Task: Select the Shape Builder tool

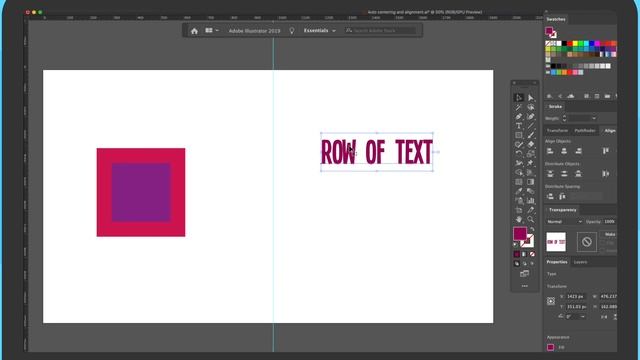Action: tap(519, 173)
